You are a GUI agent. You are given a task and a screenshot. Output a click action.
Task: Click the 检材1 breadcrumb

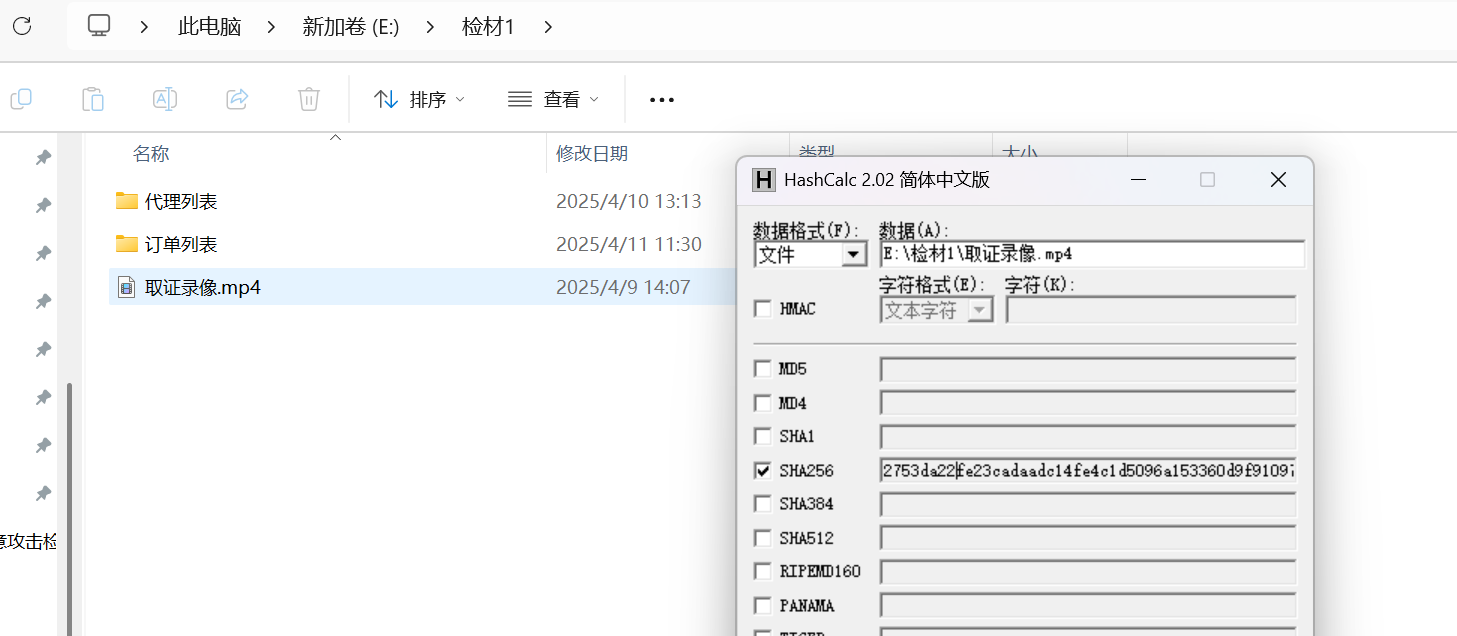488,27
